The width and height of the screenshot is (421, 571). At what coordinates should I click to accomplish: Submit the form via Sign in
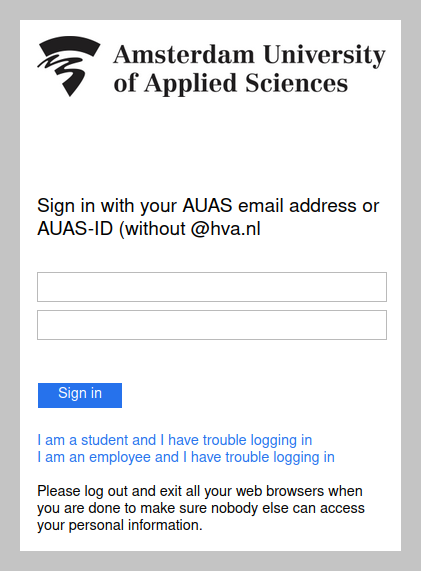click(80, 395)
